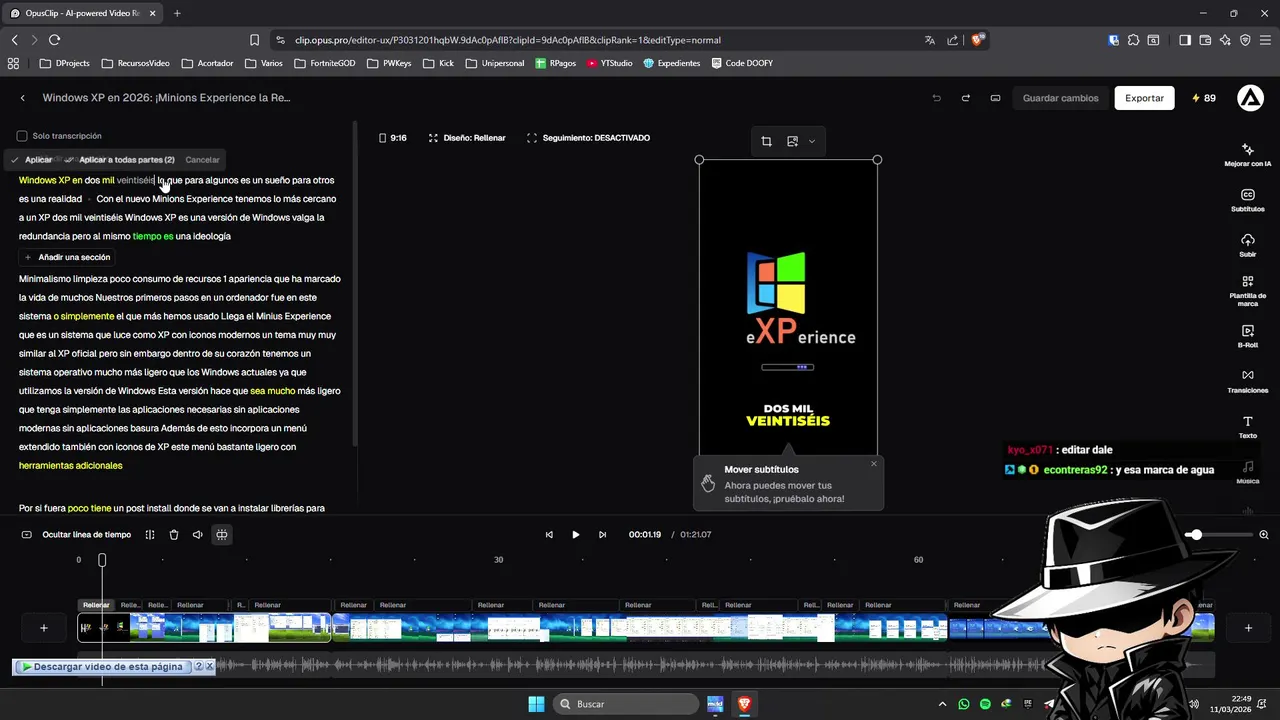Add clip with right plus button
1280x720 pixels.
(1248, 628)
